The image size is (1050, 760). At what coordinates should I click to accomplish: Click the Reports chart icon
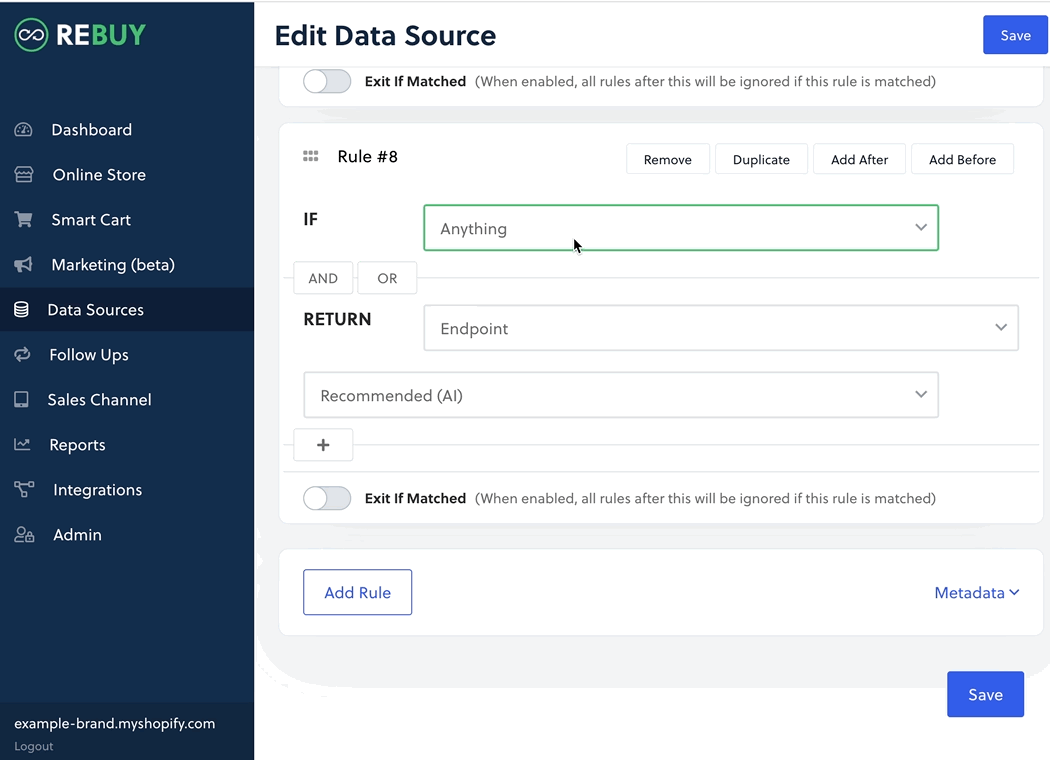(x=22, y=444)
